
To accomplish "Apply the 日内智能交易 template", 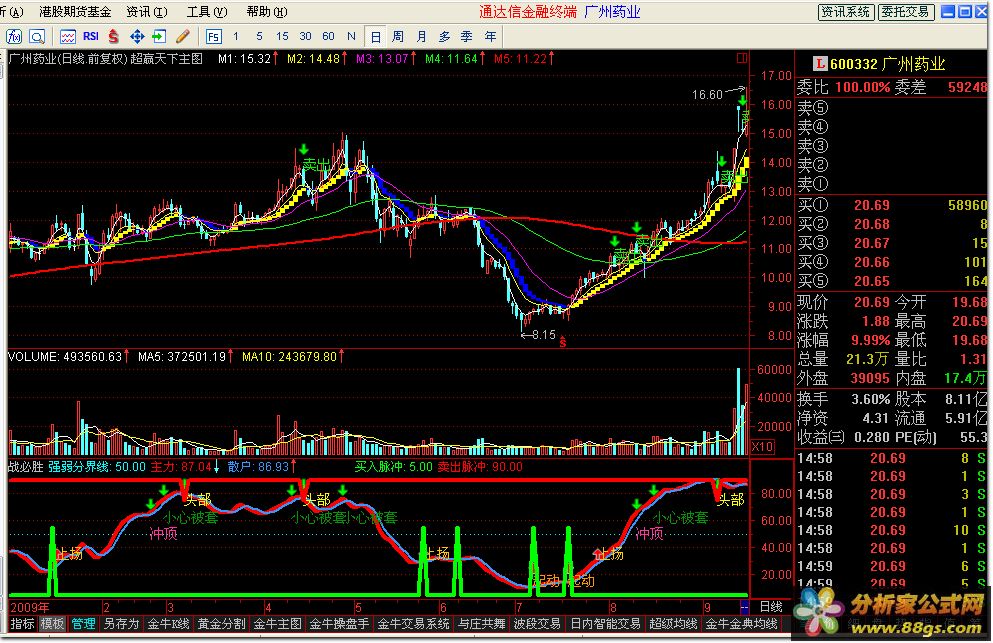I will click(605, 624).
